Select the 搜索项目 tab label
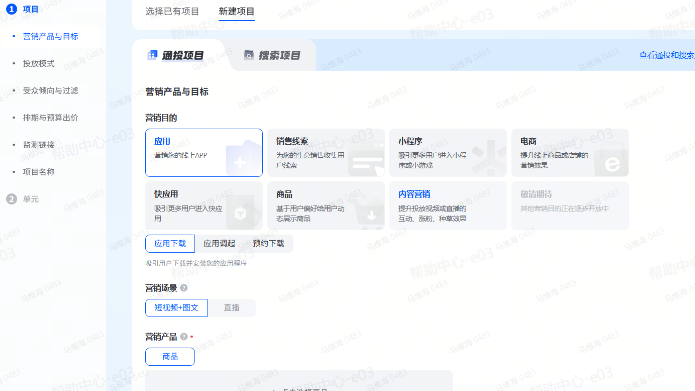This screenshot has height=391, width=695. click(279, 55)
